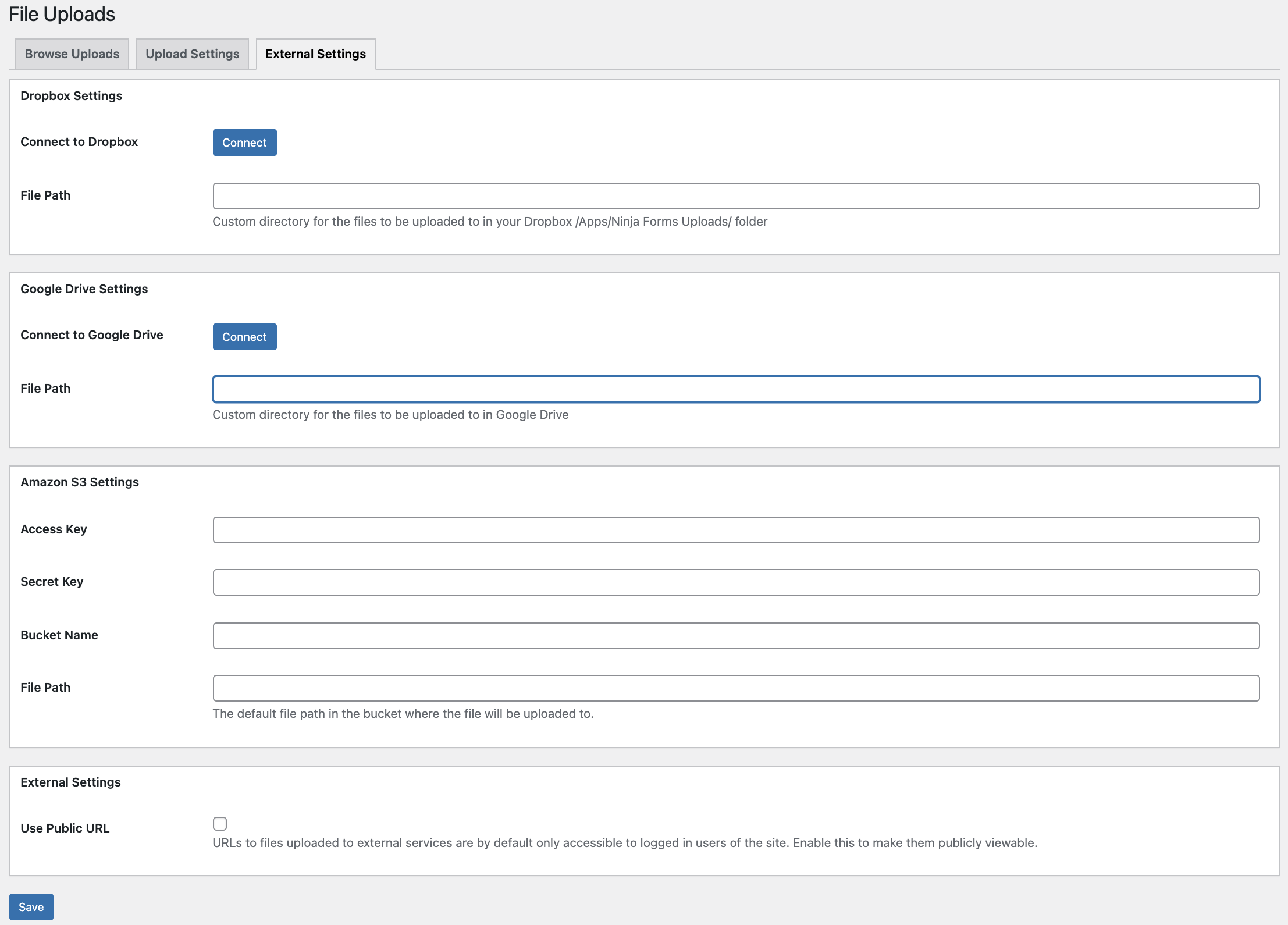Click the Amazon S3 Access Key field

[736, 530]
